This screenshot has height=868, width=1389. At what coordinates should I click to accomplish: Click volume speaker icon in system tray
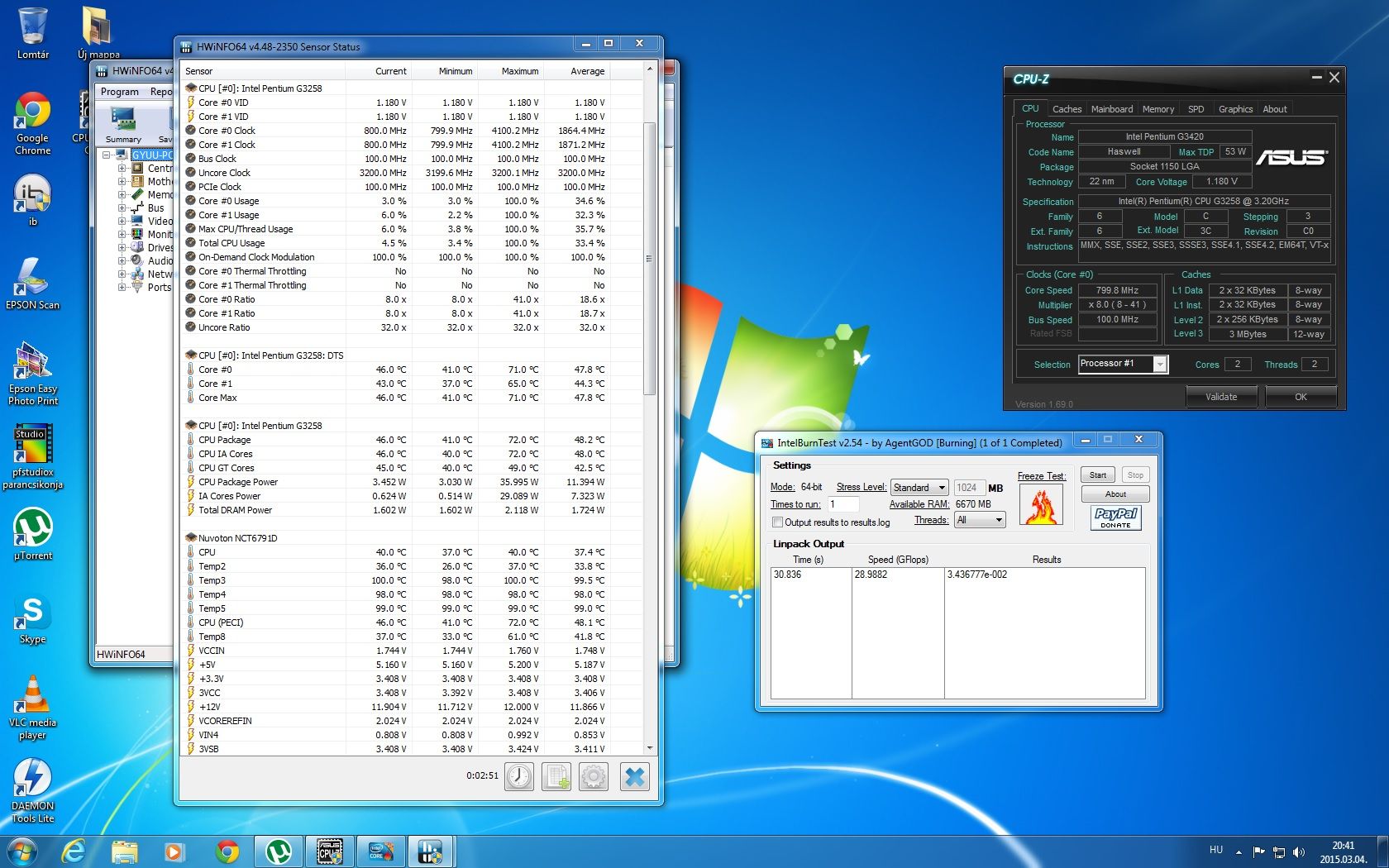point(1299,851)
